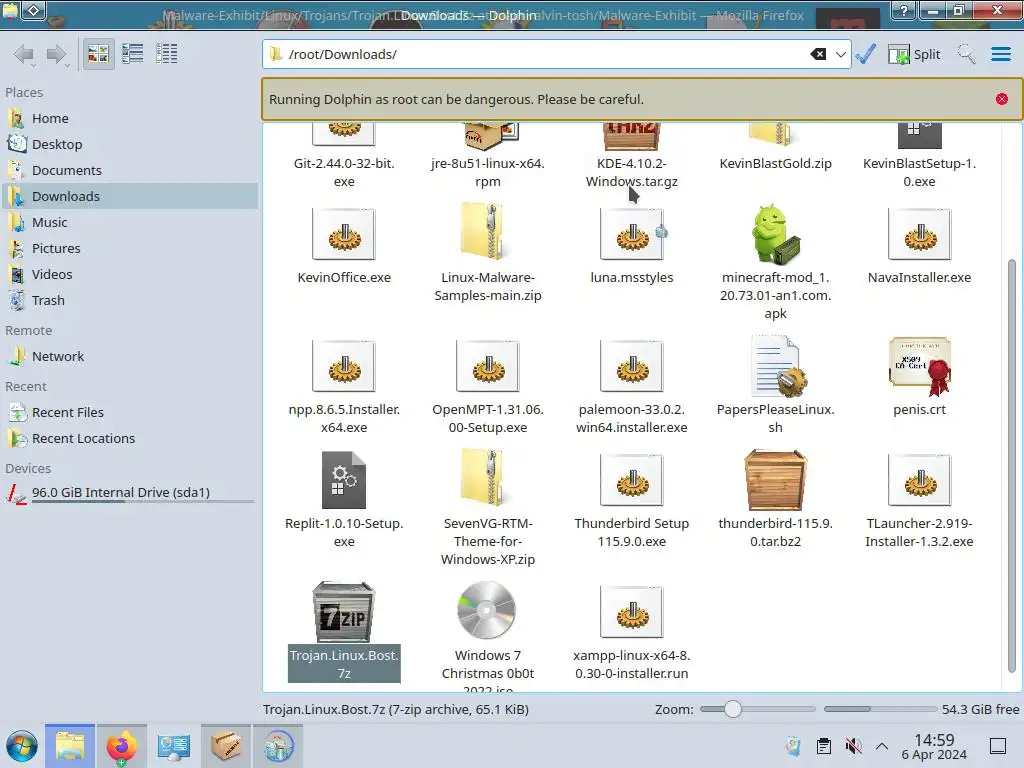
Task: Select Replit-1.0.10-Setup.exe icon
Action: pos(344,481)
